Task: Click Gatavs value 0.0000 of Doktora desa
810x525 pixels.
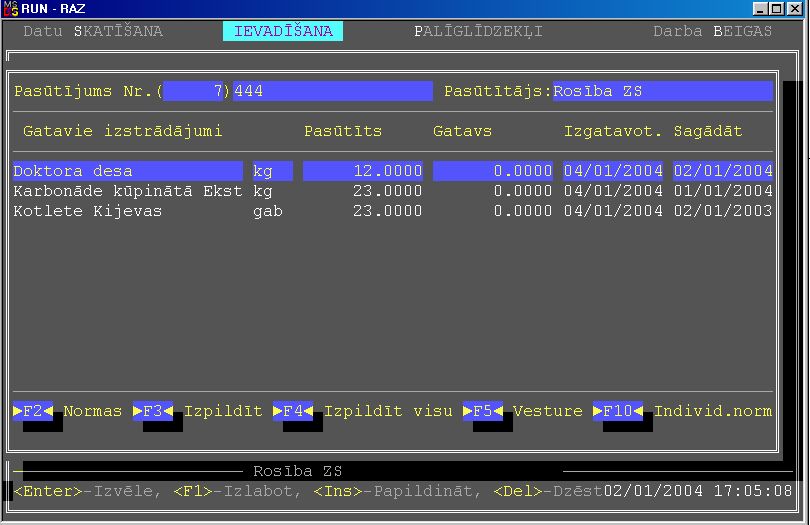Action: click(x=493, y=171)
